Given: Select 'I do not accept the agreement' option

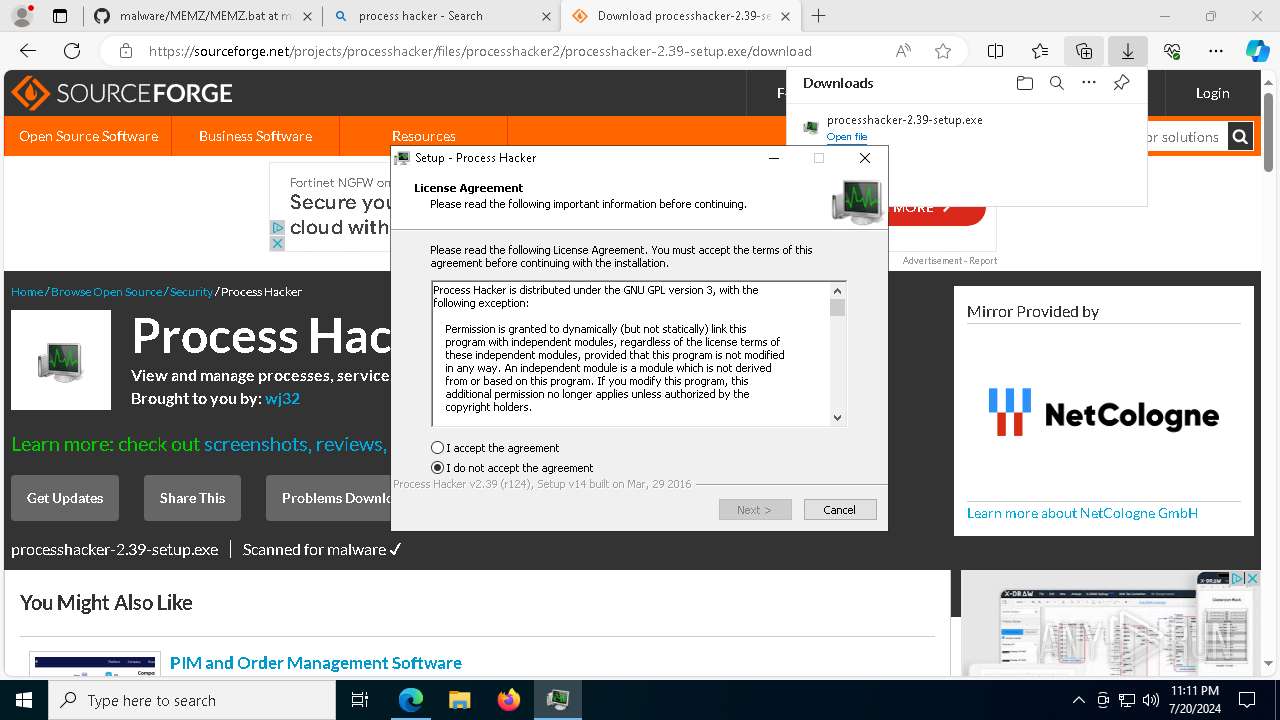Looking at the screenshot, I should tap(437, 468).
